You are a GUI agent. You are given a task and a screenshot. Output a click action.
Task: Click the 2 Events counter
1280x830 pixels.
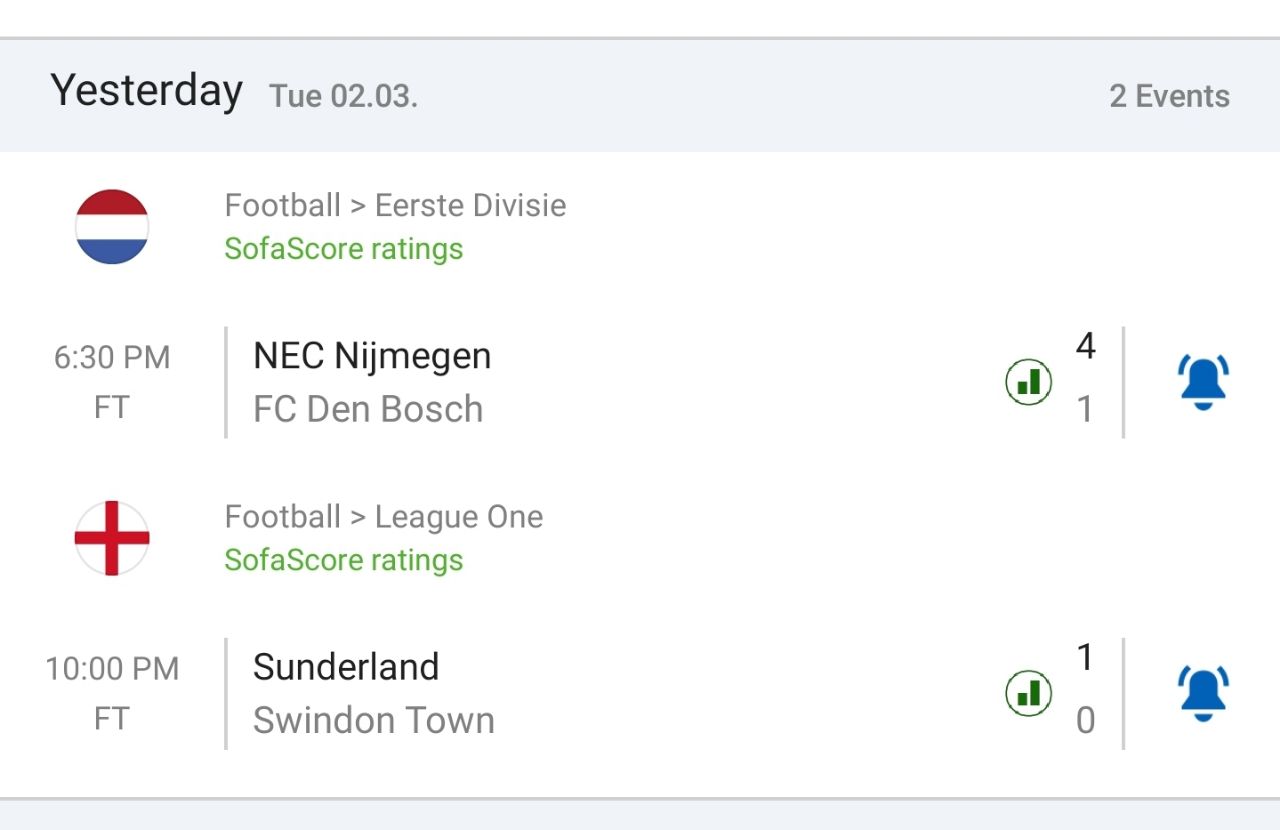pyautogui.click(x=1169, y=96)
